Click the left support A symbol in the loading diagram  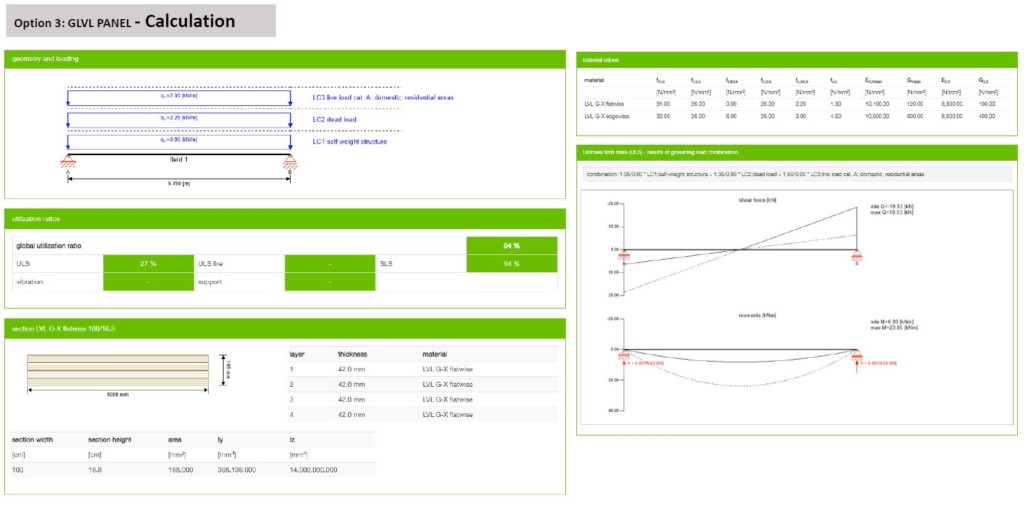tap(68, 162)
